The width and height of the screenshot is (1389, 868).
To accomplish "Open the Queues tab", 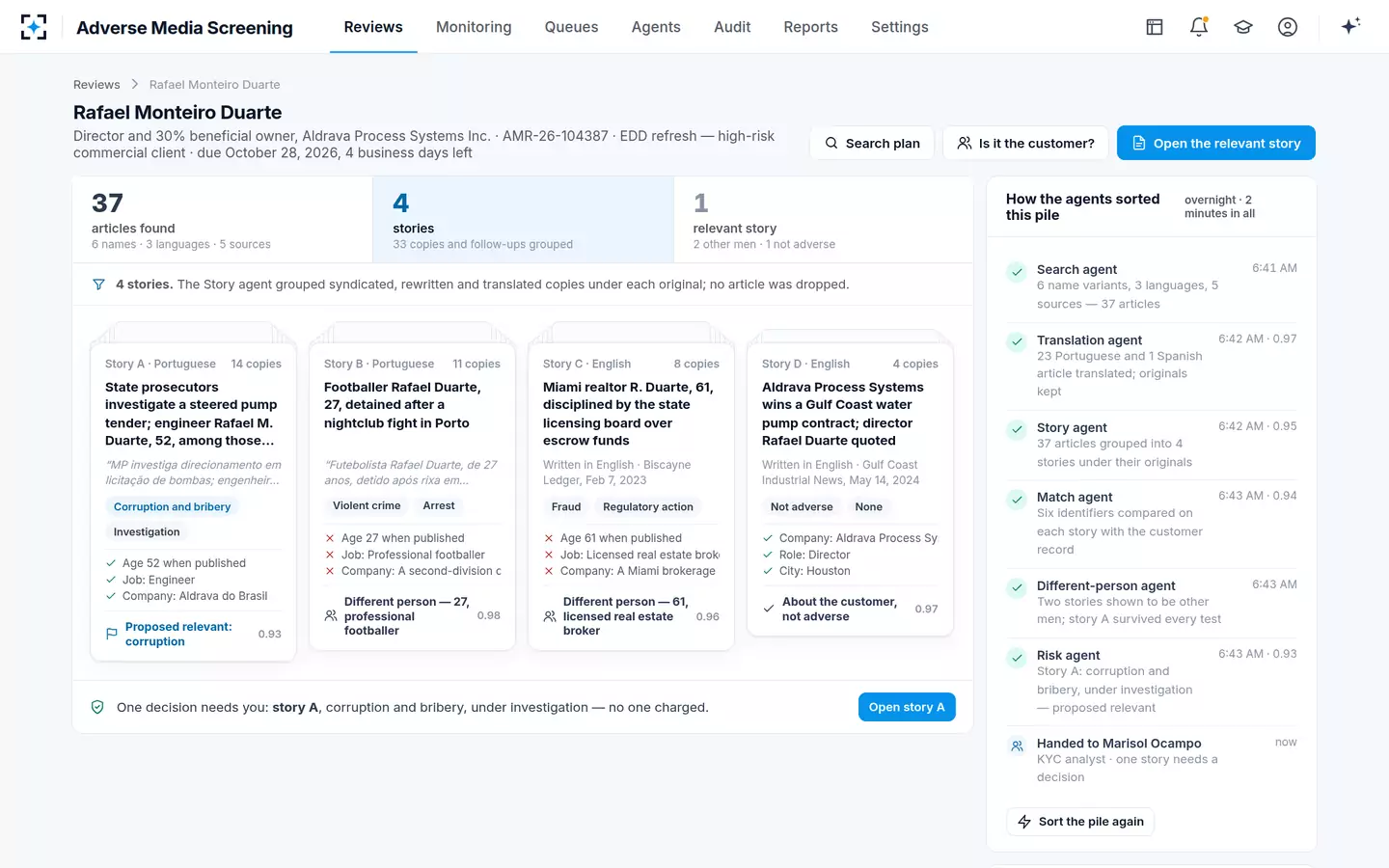I will tap(571, 27).
